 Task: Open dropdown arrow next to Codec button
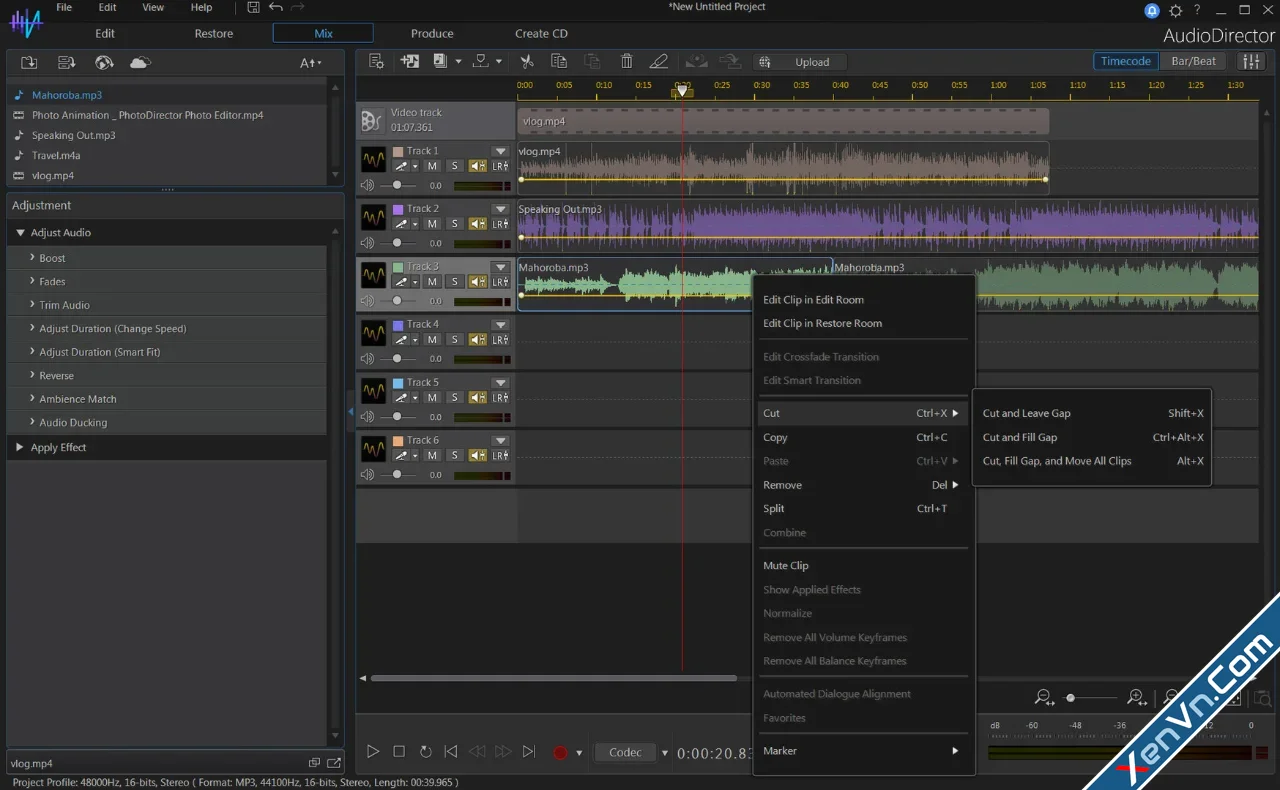tap(665, 753)
